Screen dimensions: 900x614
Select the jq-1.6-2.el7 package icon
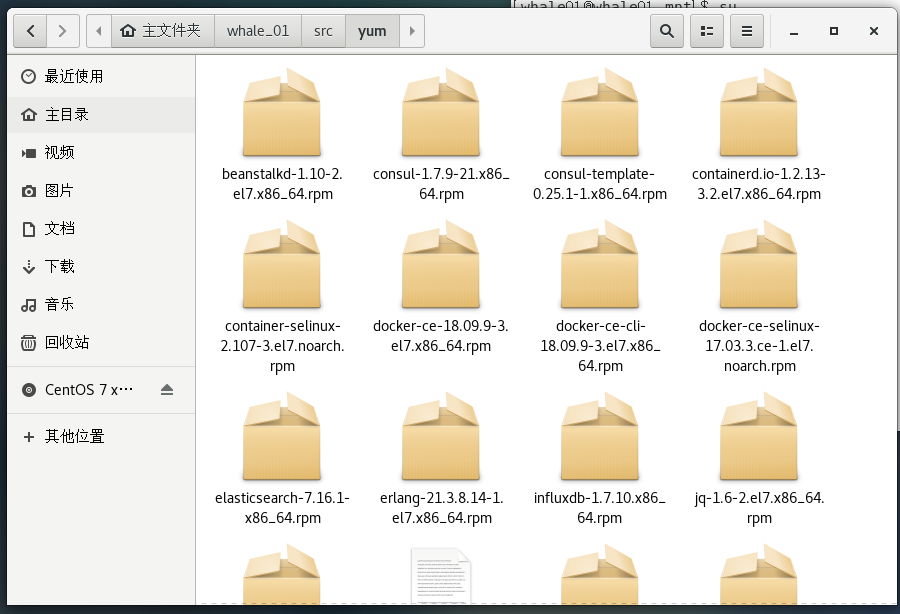tap(759, 437)
